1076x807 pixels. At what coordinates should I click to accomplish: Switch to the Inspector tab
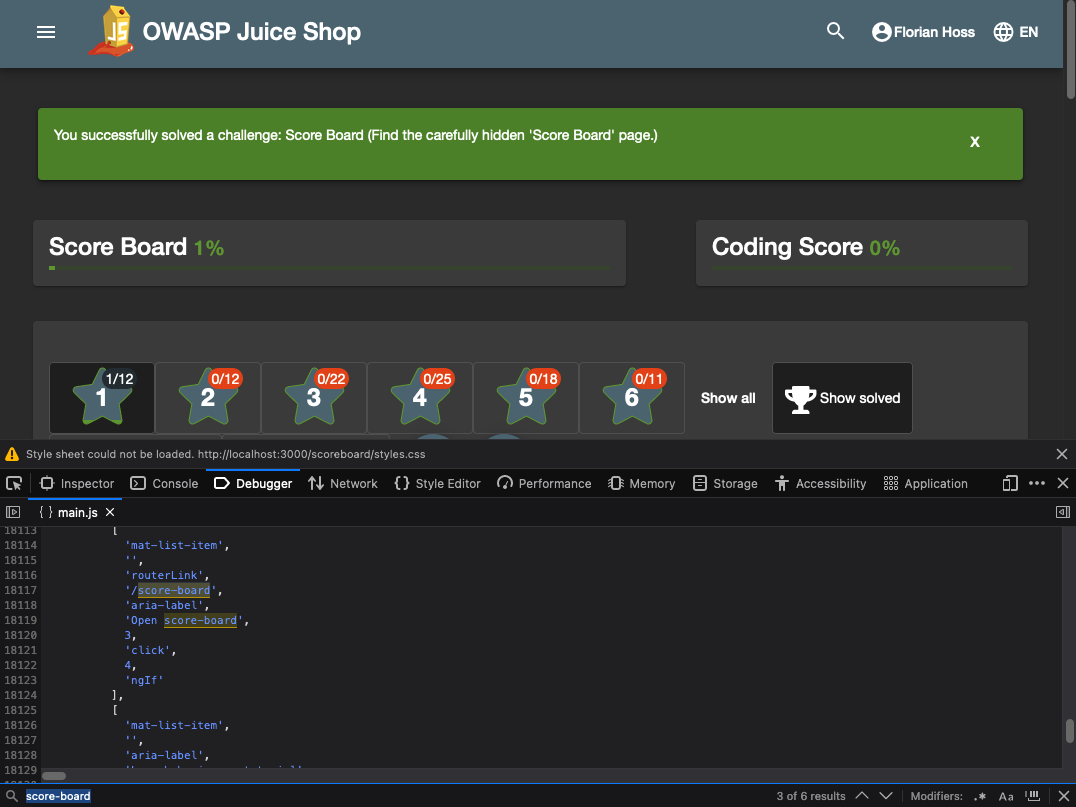[77, 484]
